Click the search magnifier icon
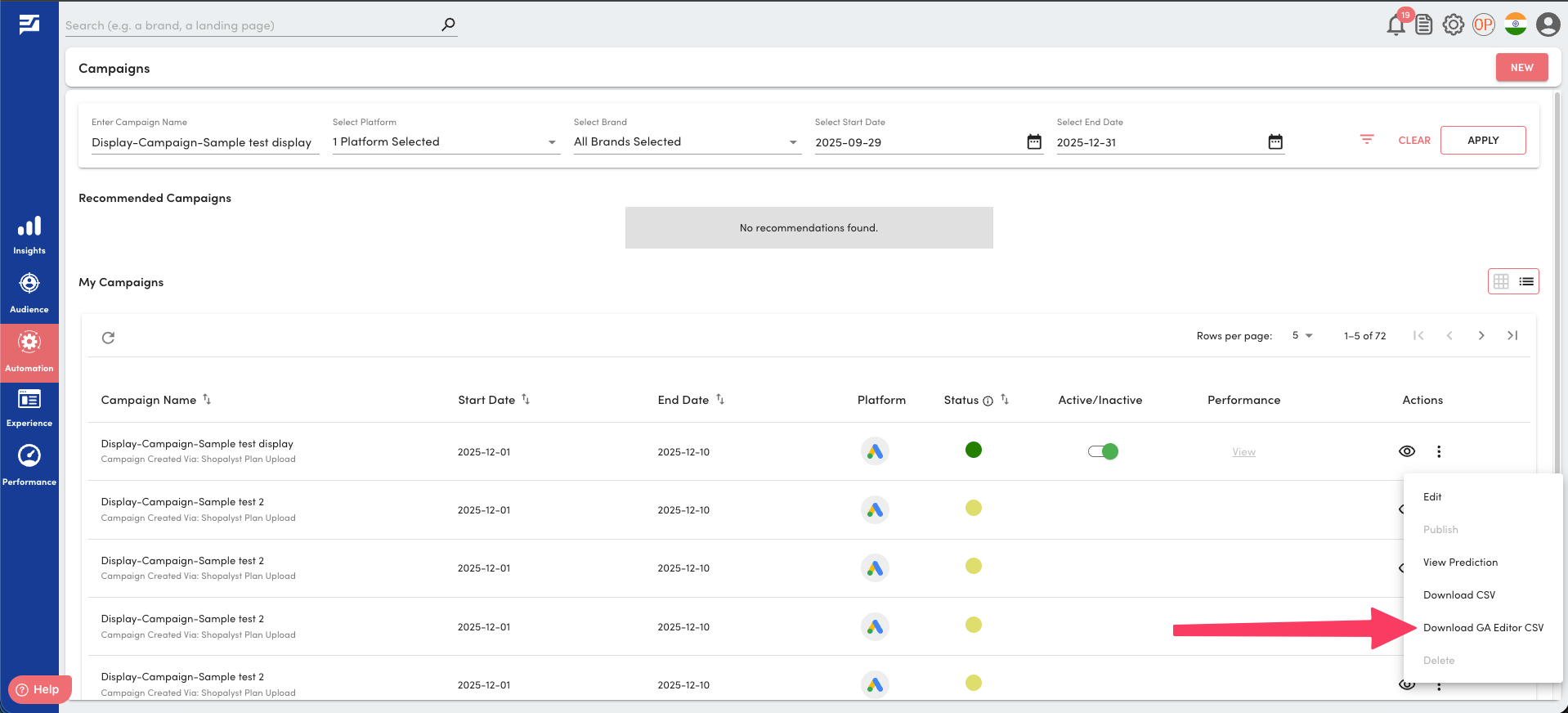Image resolution: width=1568 pixels, height=713 pixels. 448,25
